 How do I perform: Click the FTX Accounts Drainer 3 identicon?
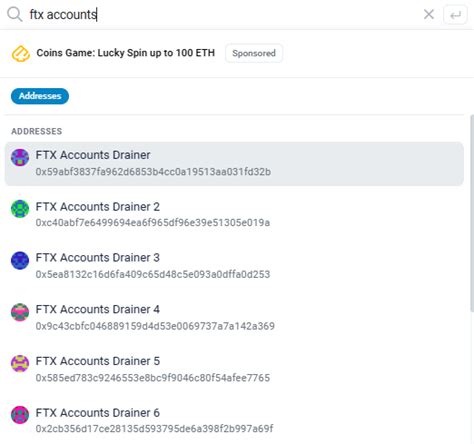tap(20, 261)
